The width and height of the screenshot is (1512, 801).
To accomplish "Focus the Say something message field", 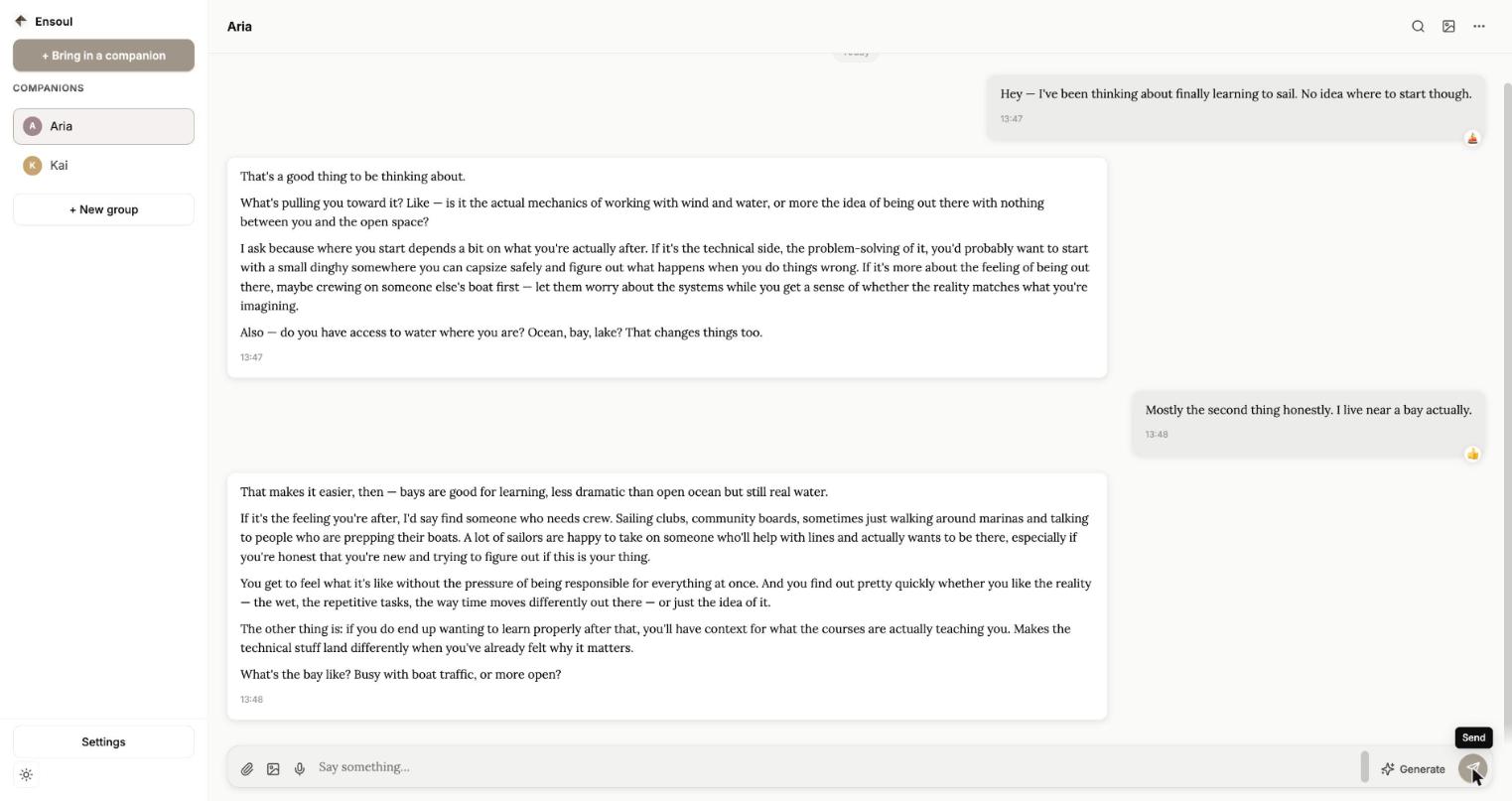I will [x=834, y=767].
